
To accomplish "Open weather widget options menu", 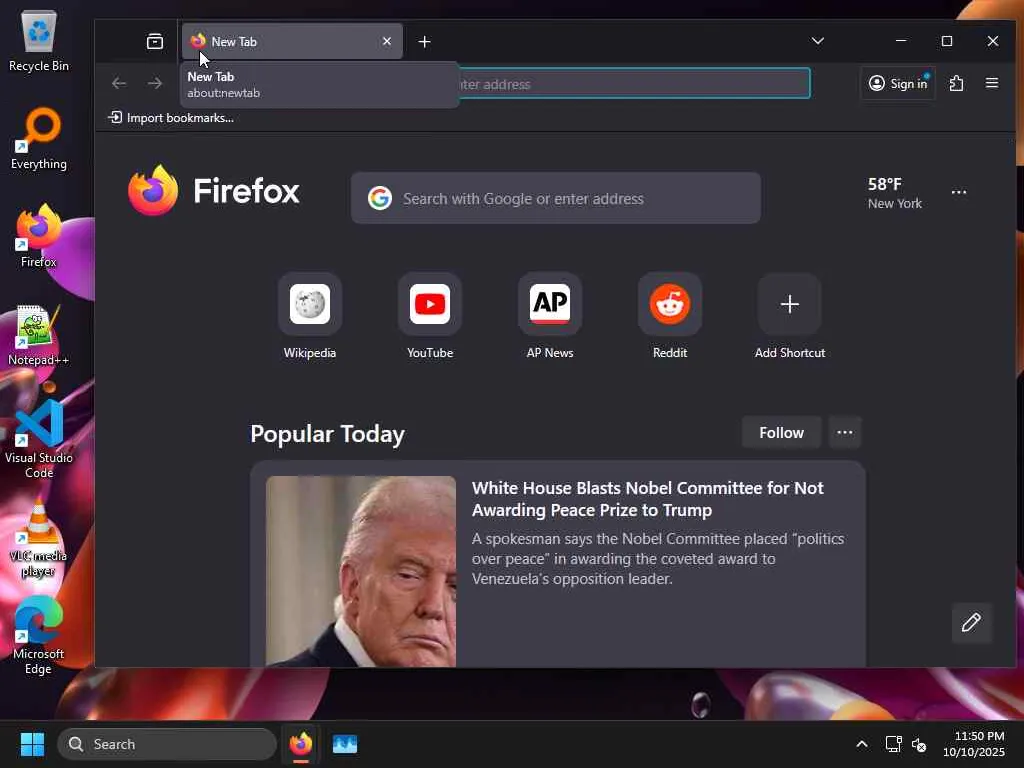I will point(959,192).
